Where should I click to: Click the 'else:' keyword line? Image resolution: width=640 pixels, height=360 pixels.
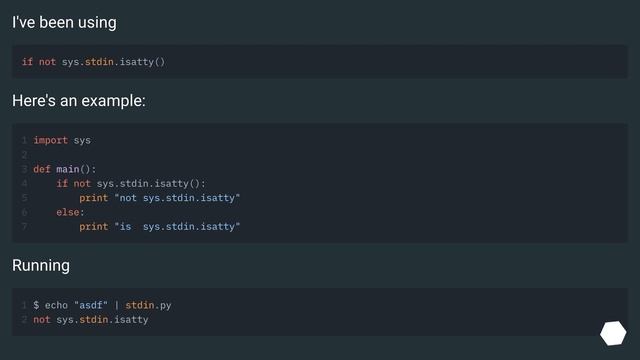[70, 212]
